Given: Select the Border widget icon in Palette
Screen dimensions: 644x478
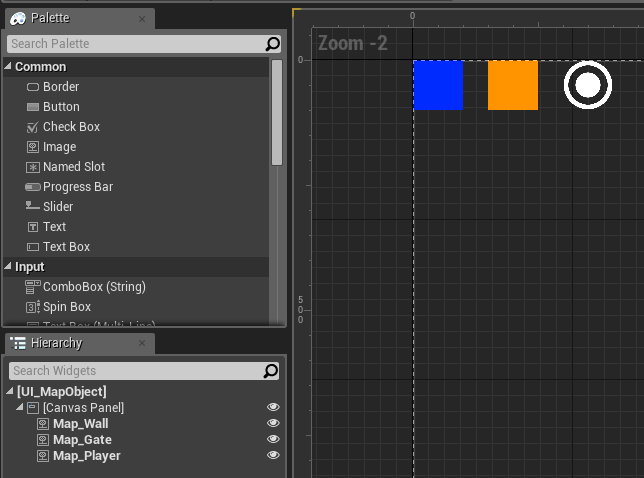Looking at the screenshot, I should 33,87.
